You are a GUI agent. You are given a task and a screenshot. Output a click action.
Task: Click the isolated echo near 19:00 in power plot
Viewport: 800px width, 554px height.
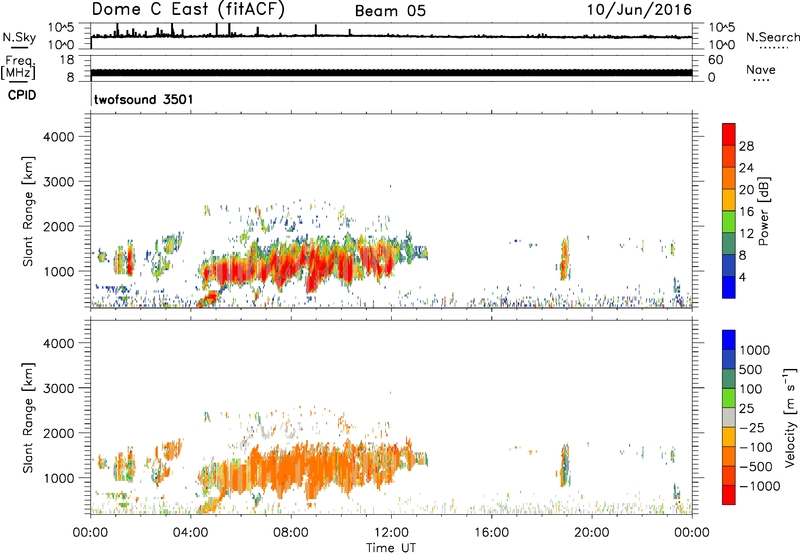(x=564, y=259)
